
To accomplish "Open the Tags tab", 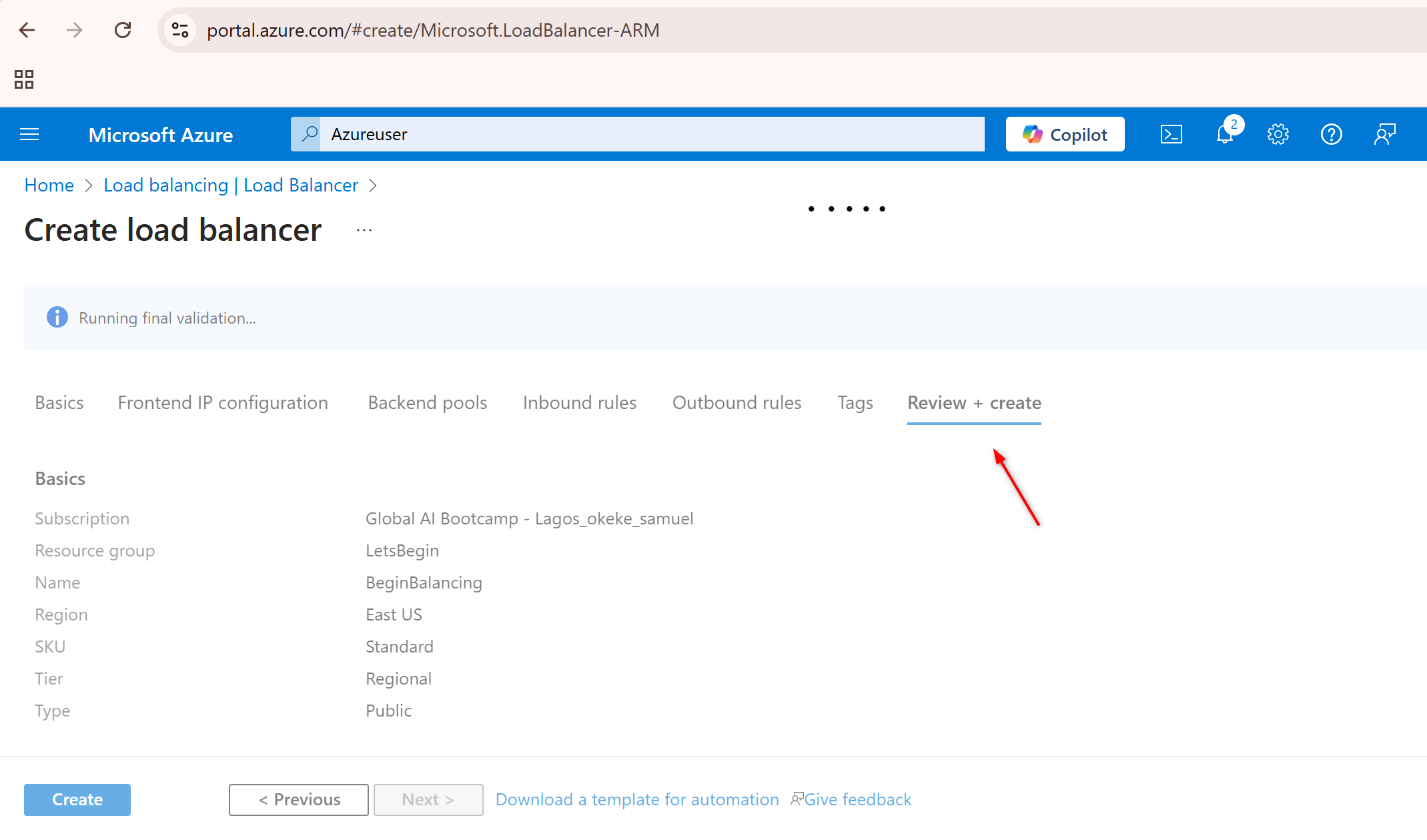I will click(x=855, y=403).
